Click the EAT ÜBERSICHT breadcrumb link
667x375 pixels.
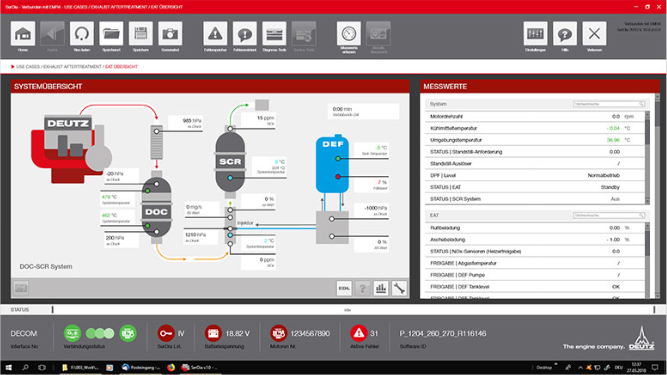click(x=121, y=67)
